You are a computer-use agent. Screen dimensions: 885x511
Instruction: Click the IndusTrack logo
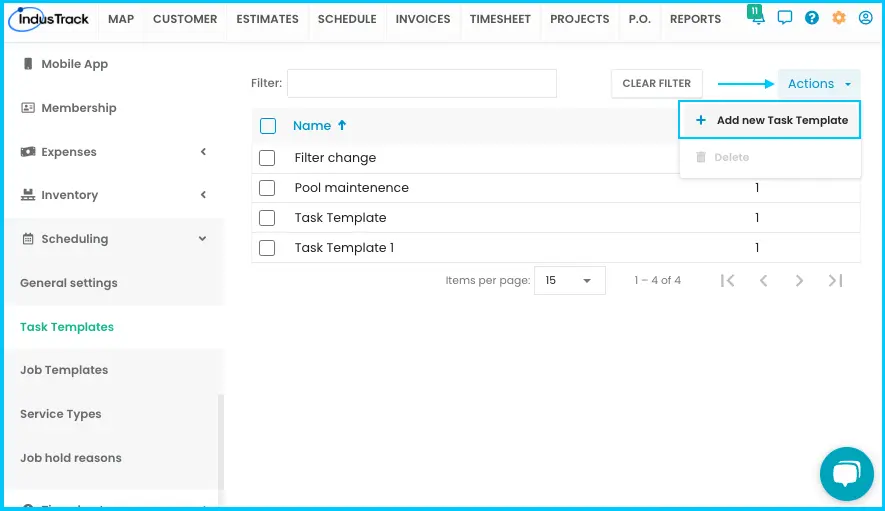[49, 19]
